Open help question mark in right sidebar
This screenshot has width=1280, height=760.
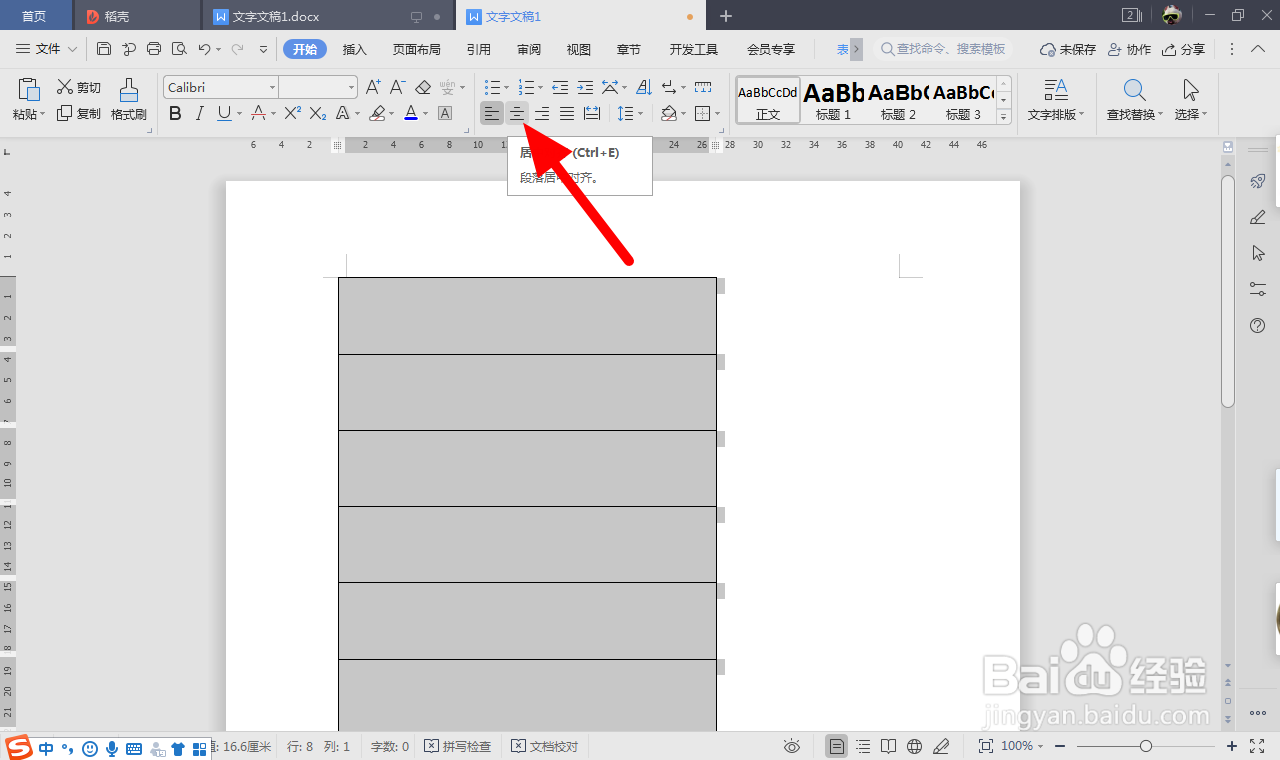click(x=1258, y=325)
